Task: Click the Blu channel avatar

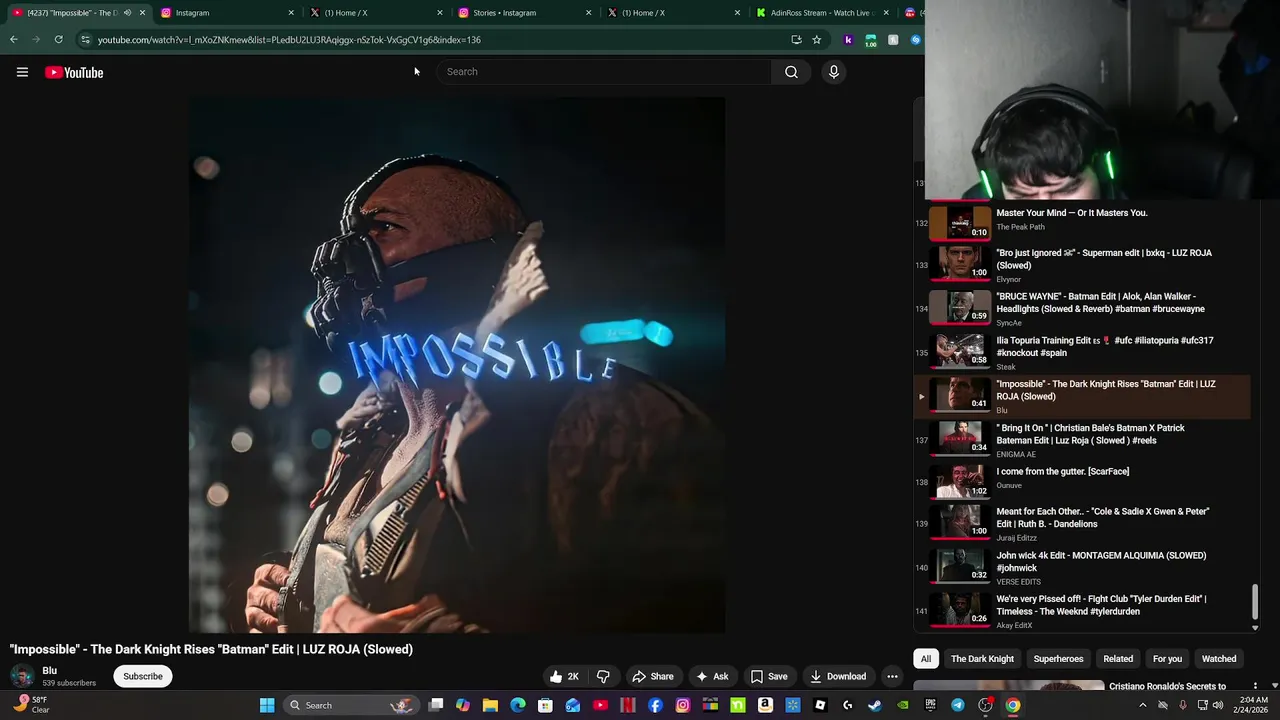Action: coord(21,676)
